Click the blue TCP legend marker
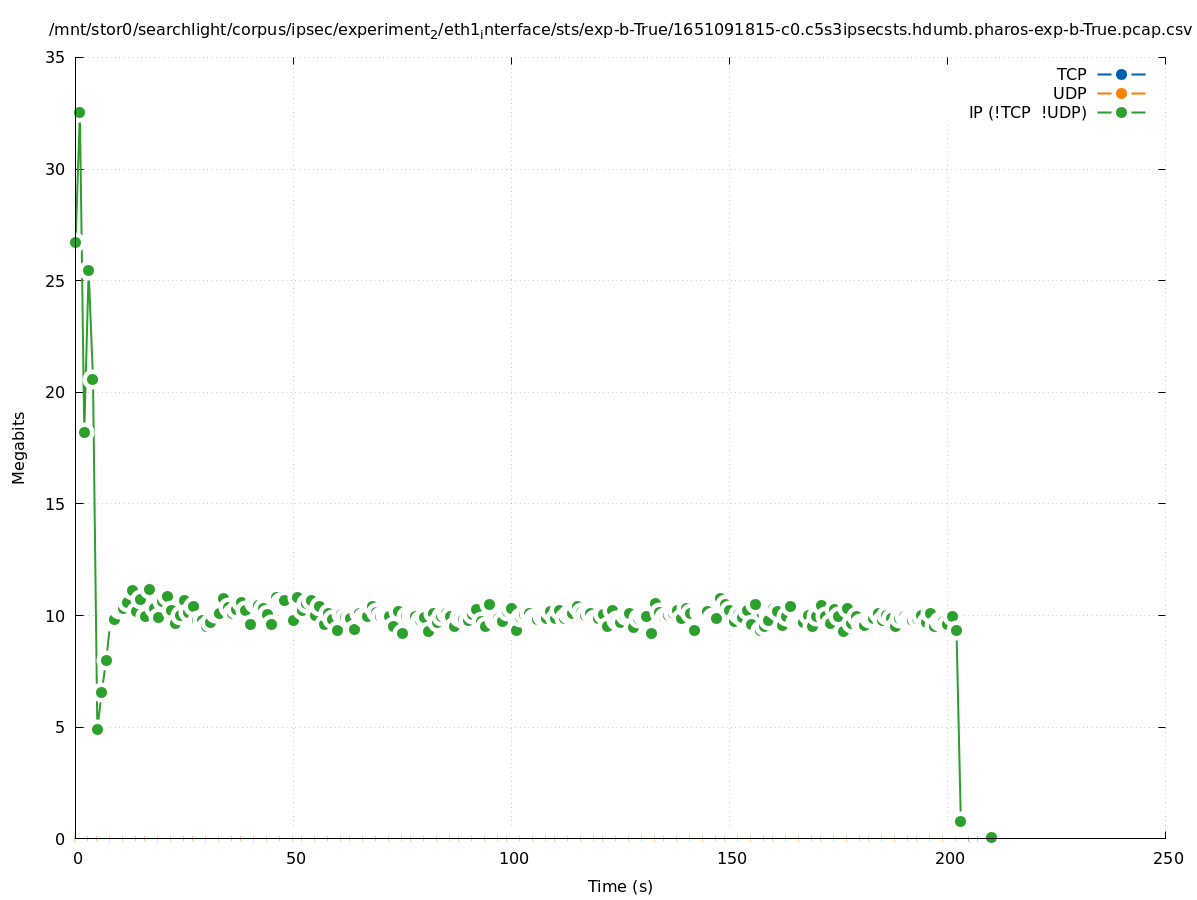 [1121, 74]
